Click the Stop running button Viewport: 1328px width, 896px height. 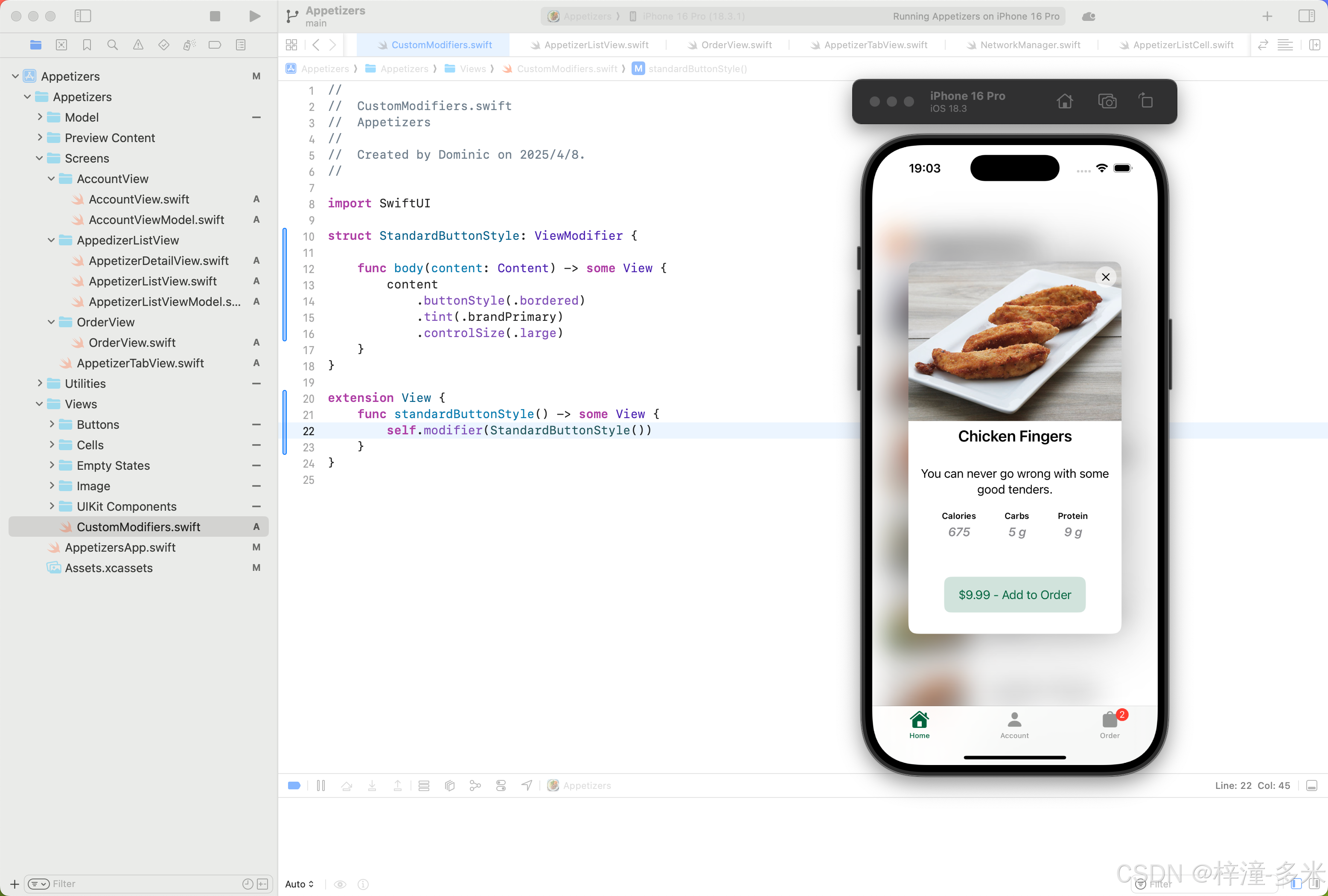215,16
